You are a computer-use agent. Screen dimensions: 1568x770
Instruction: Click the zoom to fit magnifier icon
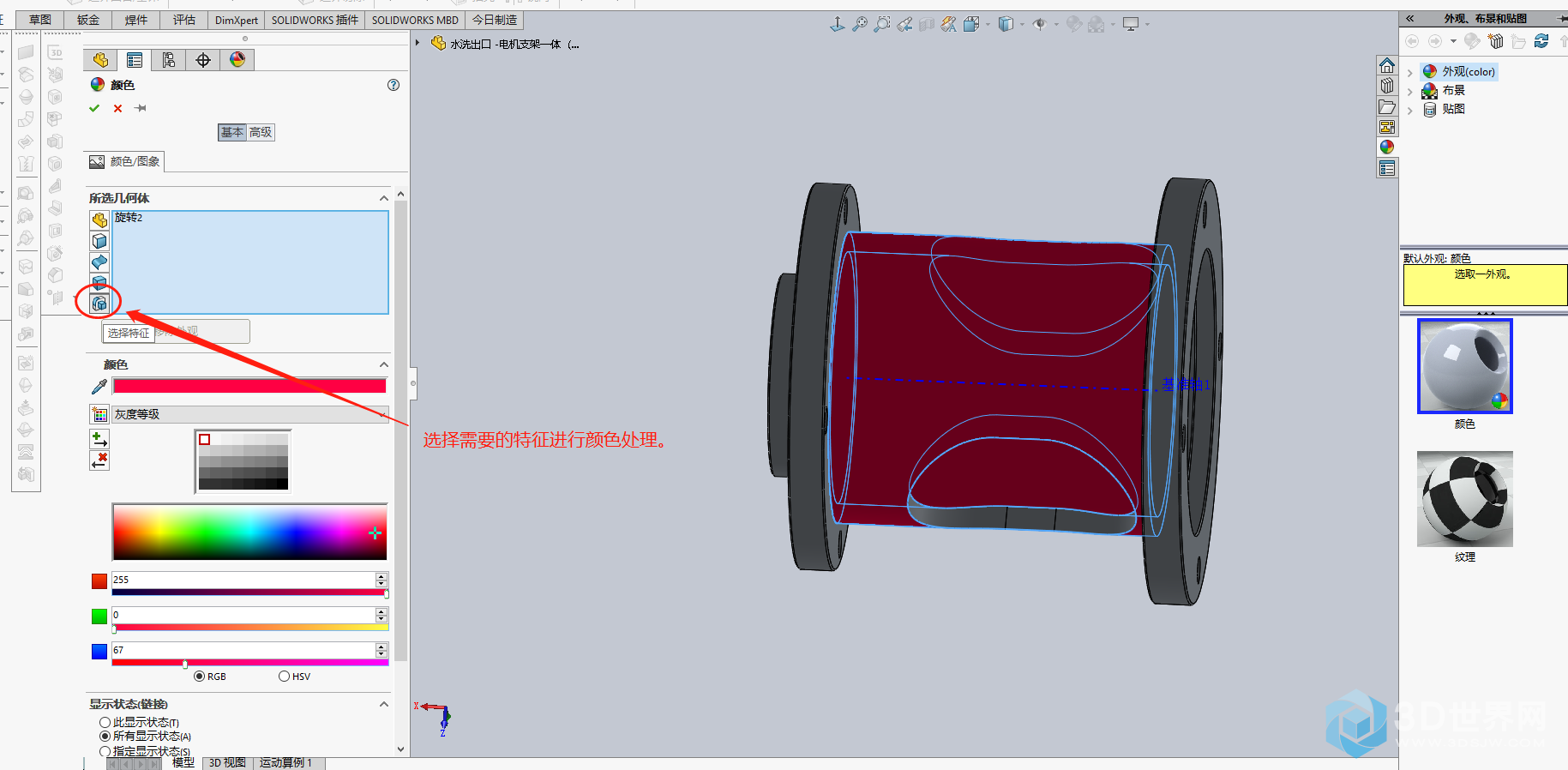tap(860, 24)
